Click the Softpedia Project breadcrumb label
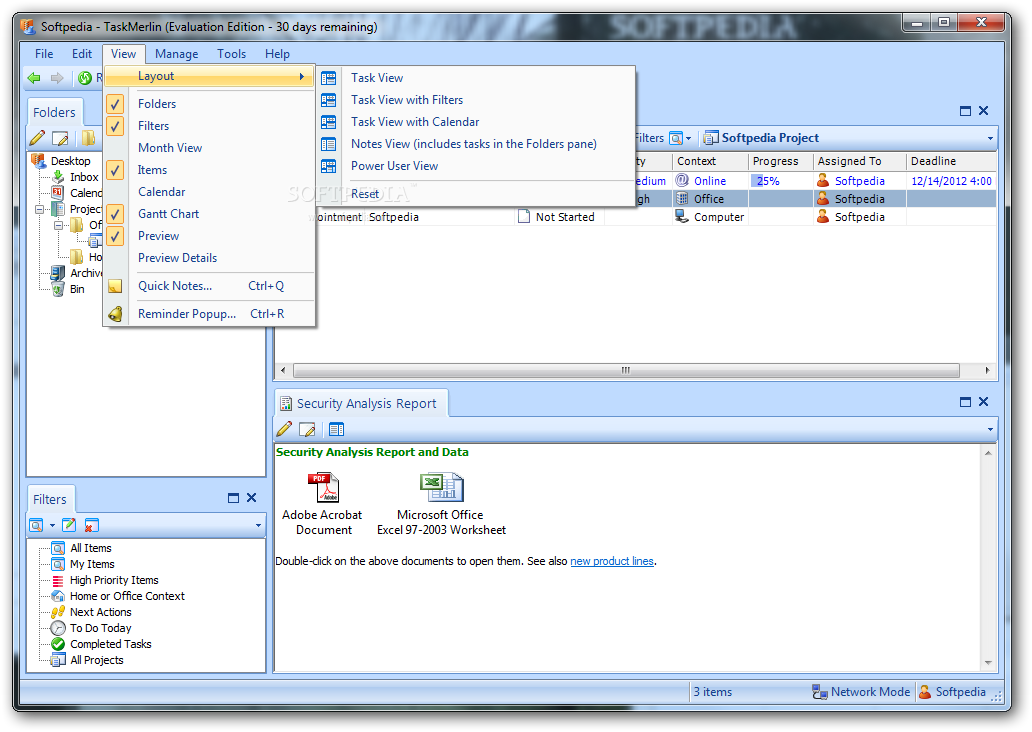The width and height of the screenshot is (1032, 732). [x=770, y=138]
